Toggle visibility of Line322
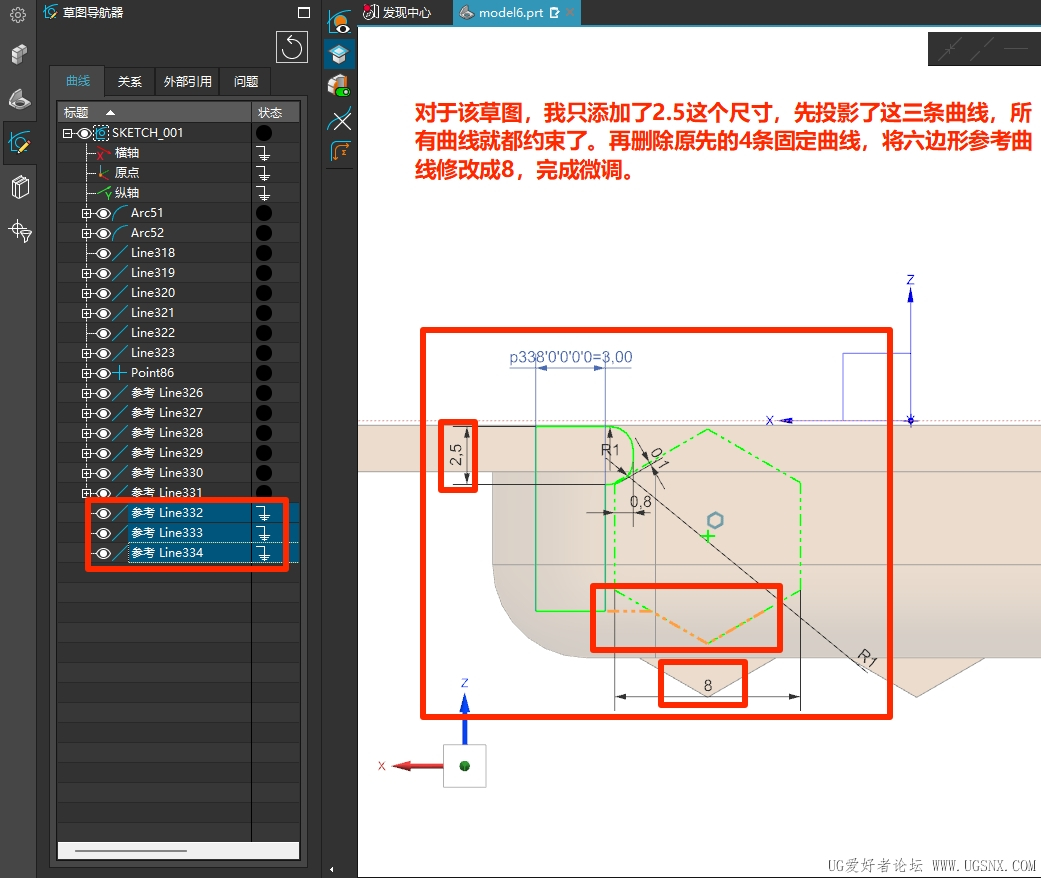 click(104, 333)
